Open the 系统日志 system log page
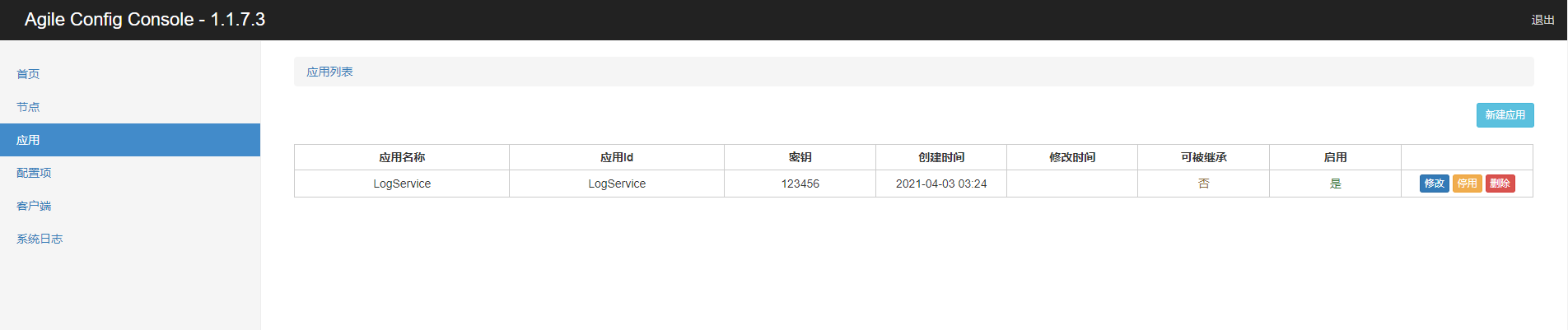Screen dimensions: 1568x330 click(x=40, y=239)
